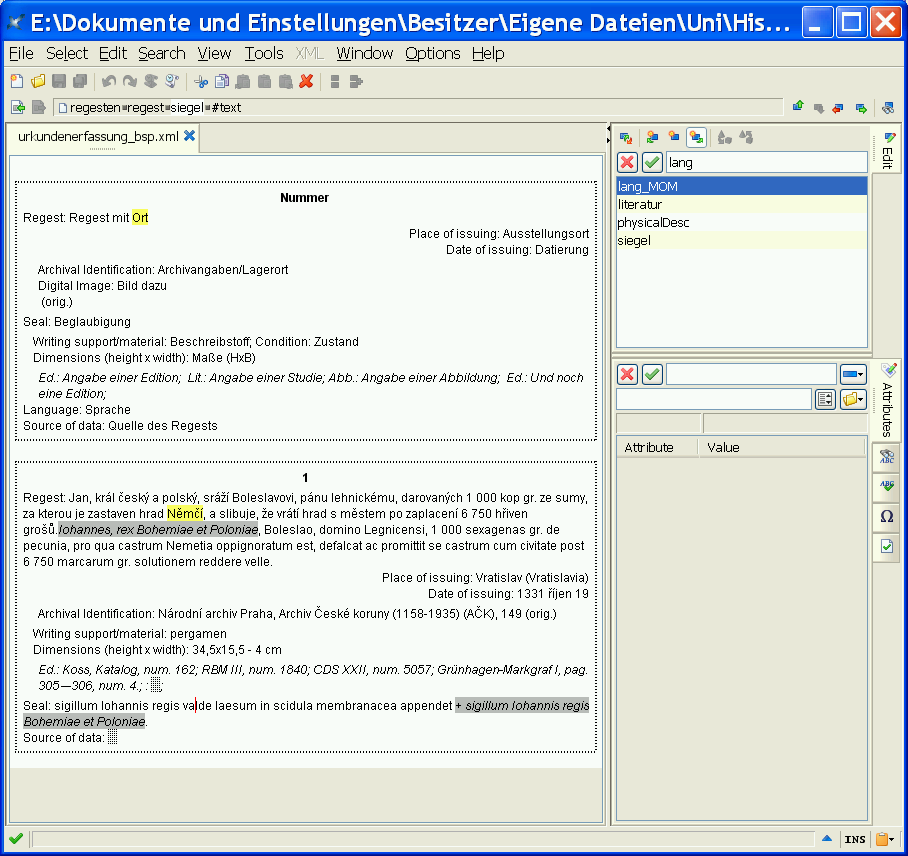Viewport: 908px width, 856px height.
Task: Select next sibling with the green right-arrow icon
Action: click(861, 108)
